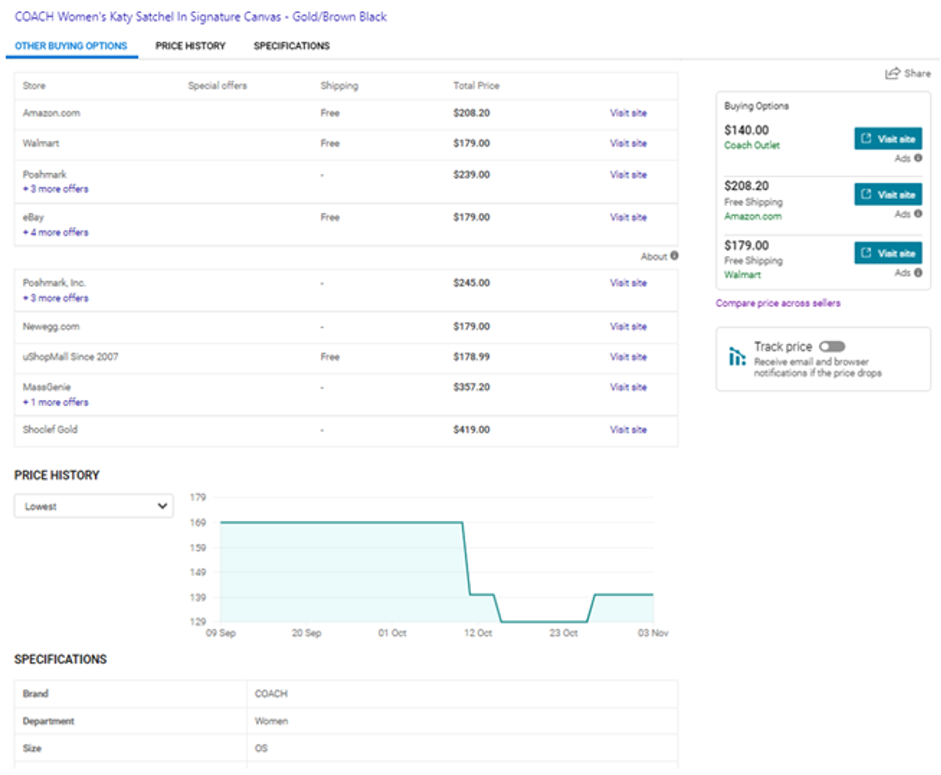Expand Poshmark's 3 more offers

[x=56, y=189]
